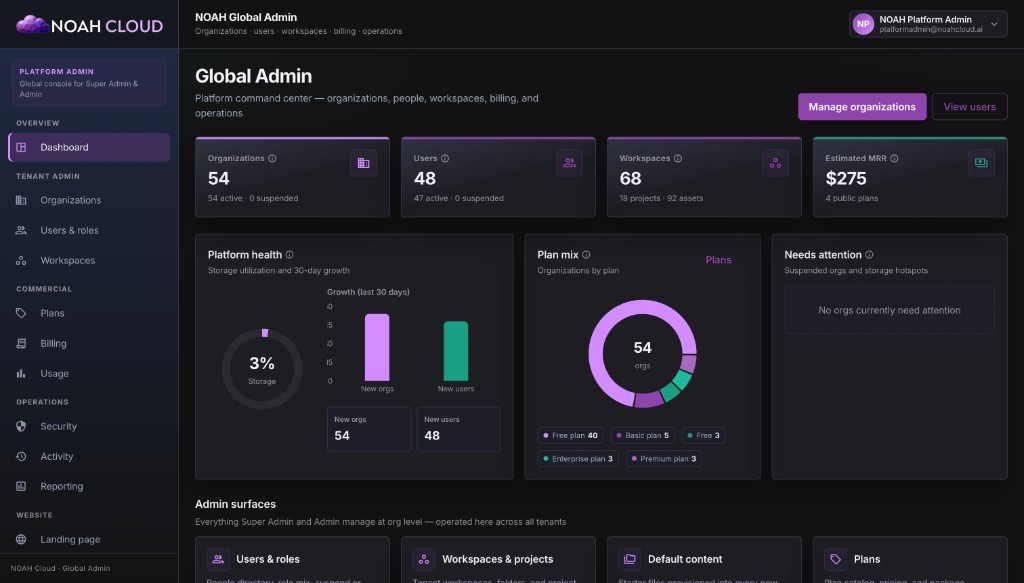Click the people icon on Users card

[x=569, y=163]
